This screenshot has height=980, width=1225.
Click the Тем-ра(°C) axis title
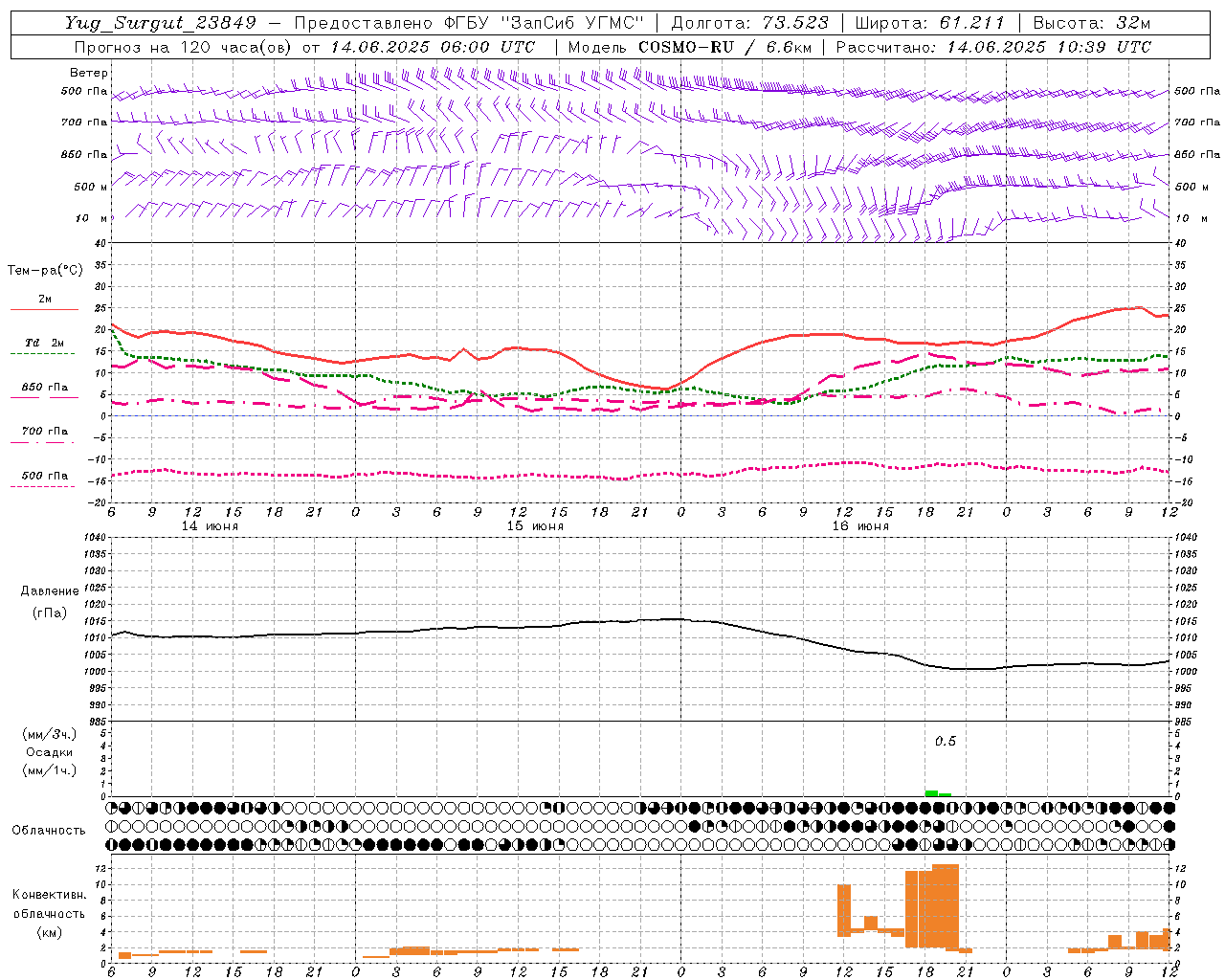tap(45, 271)
